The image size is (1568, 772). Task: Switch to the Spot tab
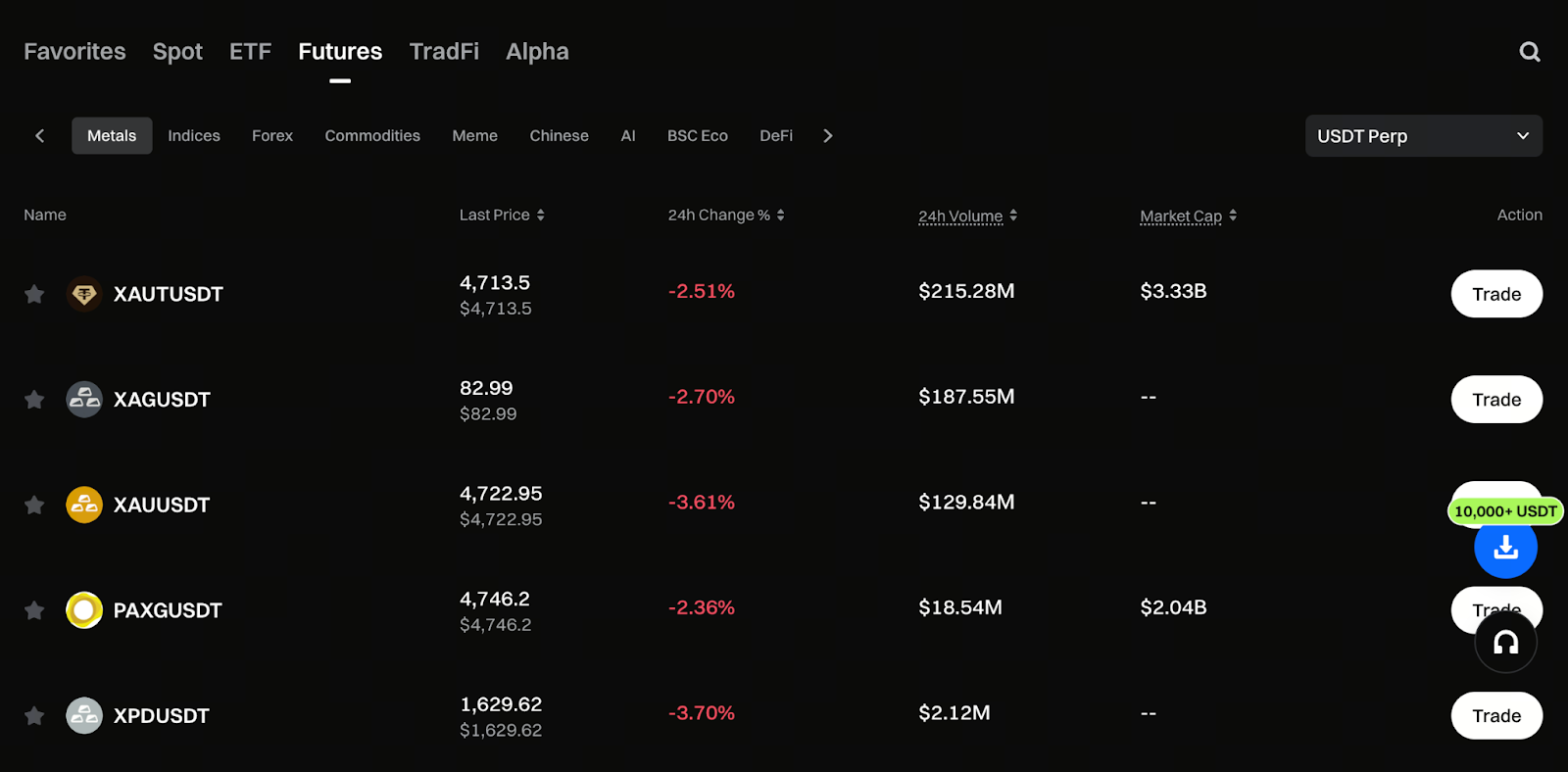177,52
